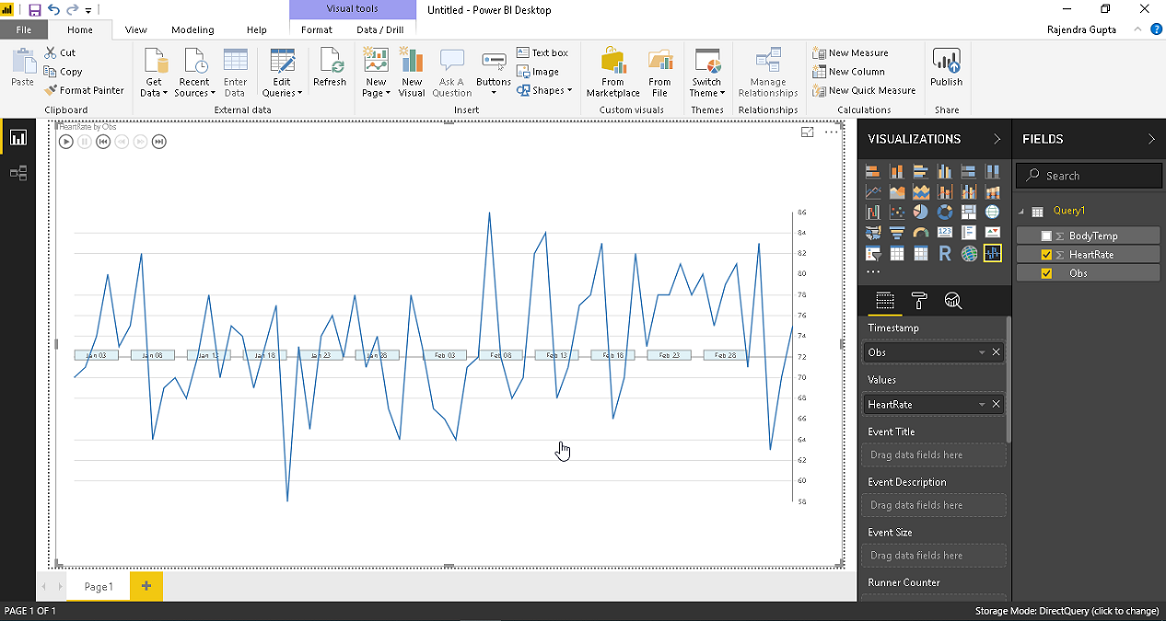Screen dimensions: 1166x621
Task: Select the Page1 report tab
Action: (98, 587)
